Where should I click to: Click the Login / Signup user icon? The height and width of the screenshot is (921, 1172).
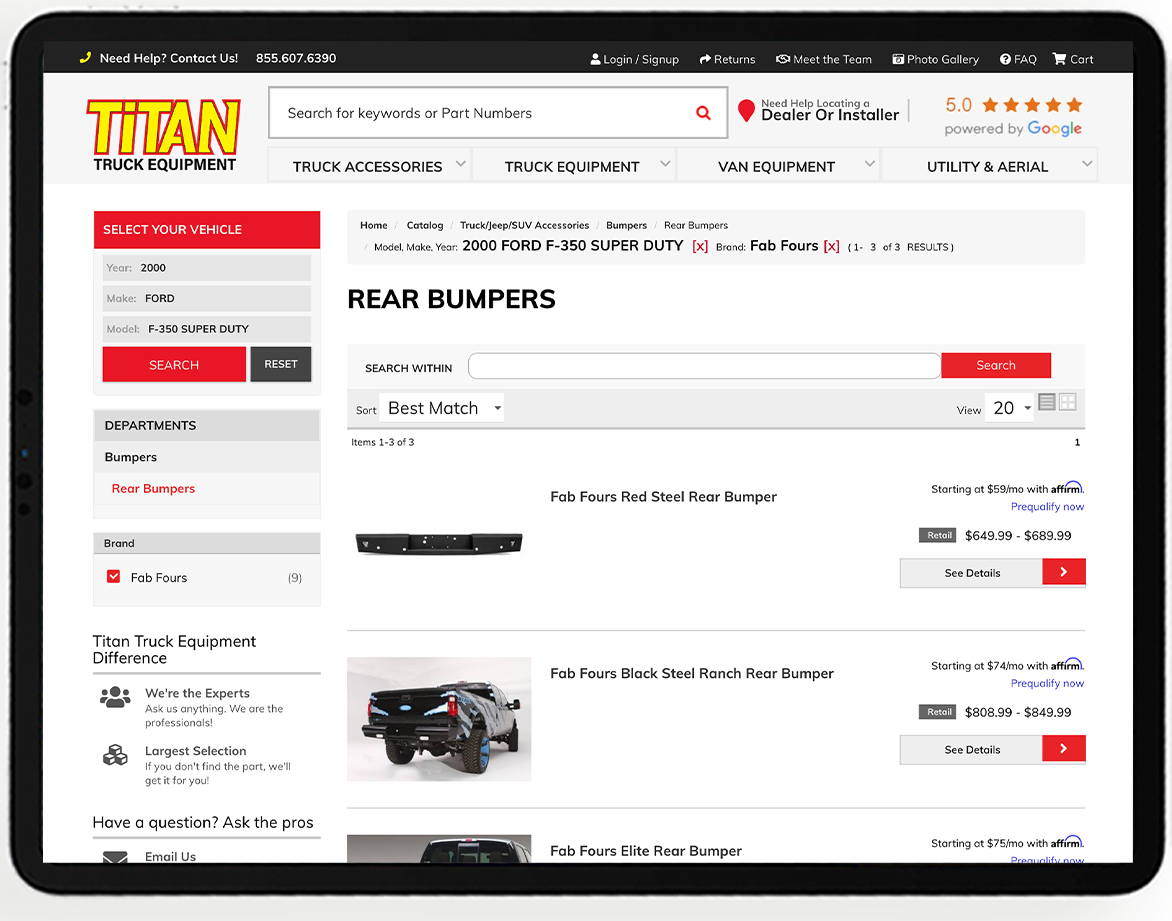(596, 59)
